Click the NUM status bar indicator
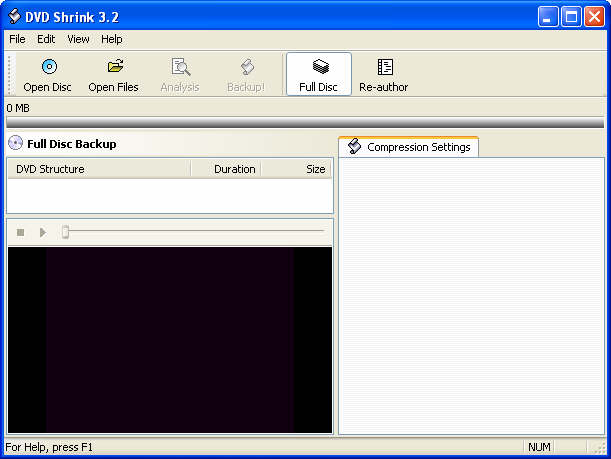Viewport: 611px width, 459px height. pos(539,447)
